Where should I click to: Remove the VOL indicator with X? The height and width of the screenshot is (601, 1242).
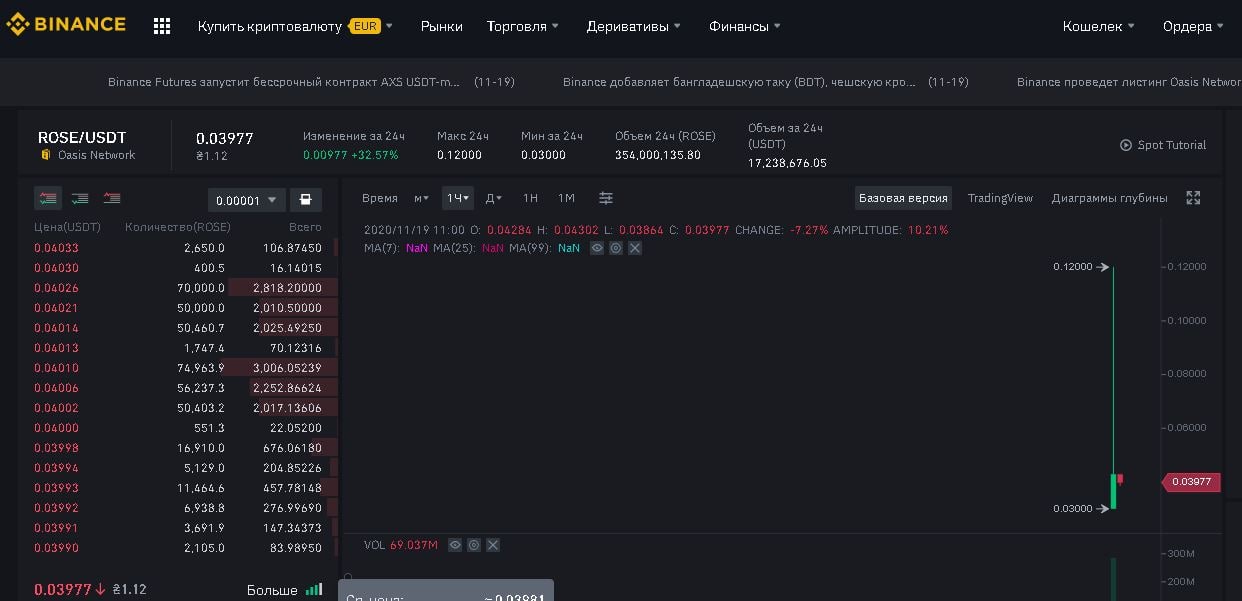point(493,545)
